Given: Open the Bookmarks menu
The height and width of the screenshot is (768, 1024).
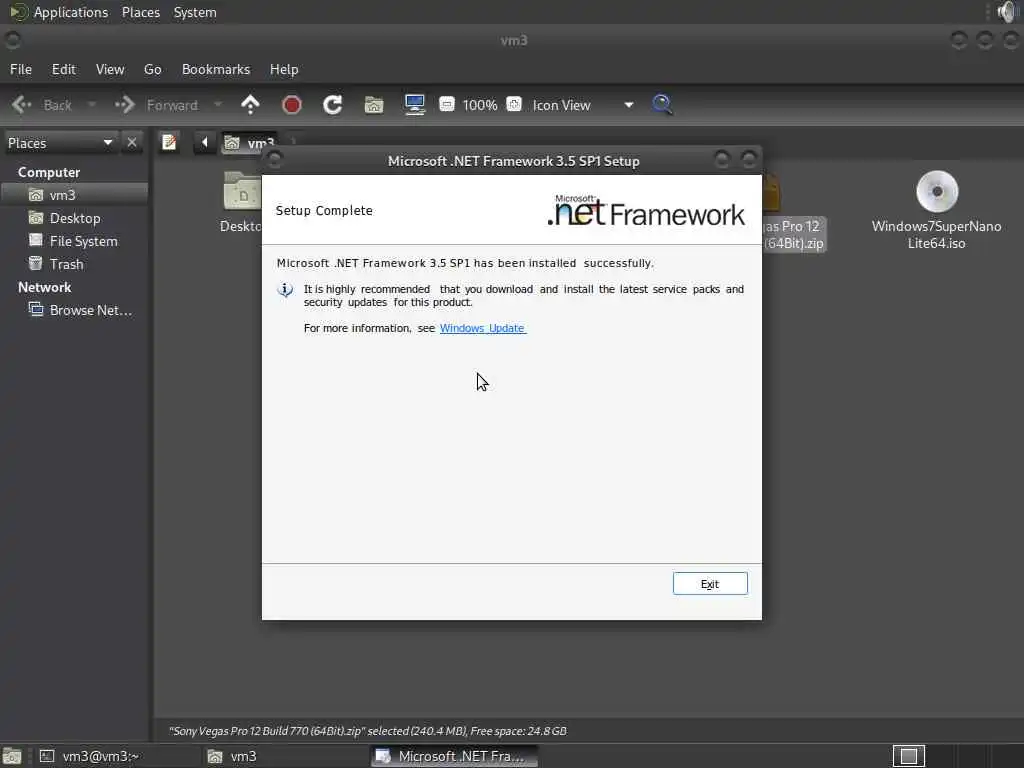Looking at the screenshot, I should click(216, 69).
